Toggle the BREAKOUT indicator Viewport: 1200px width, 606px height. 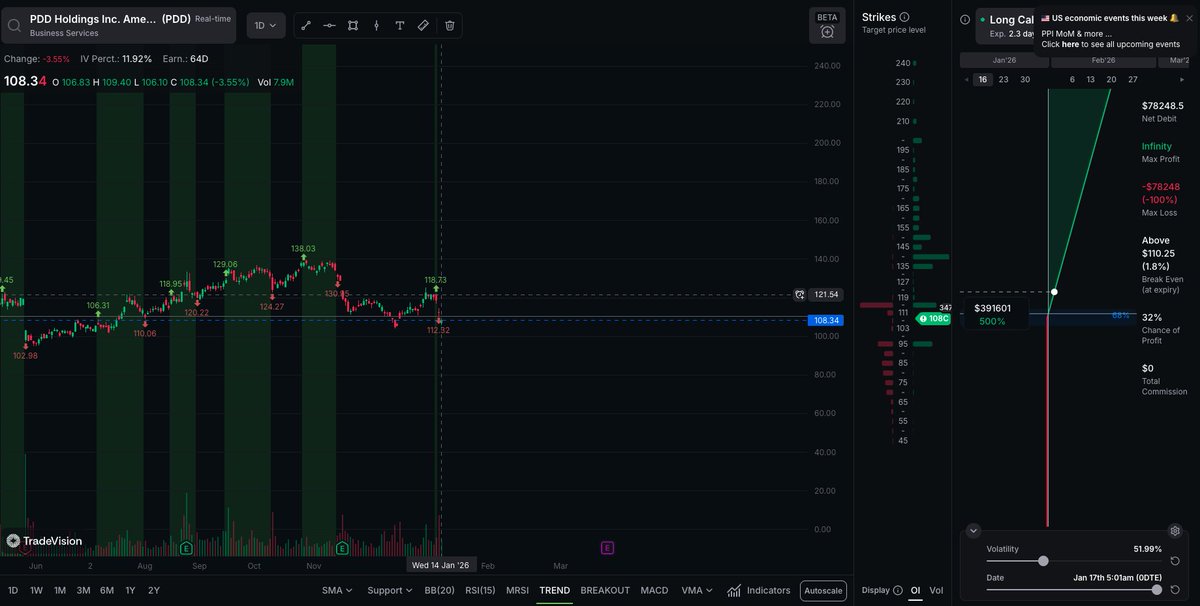coord(605,590)
